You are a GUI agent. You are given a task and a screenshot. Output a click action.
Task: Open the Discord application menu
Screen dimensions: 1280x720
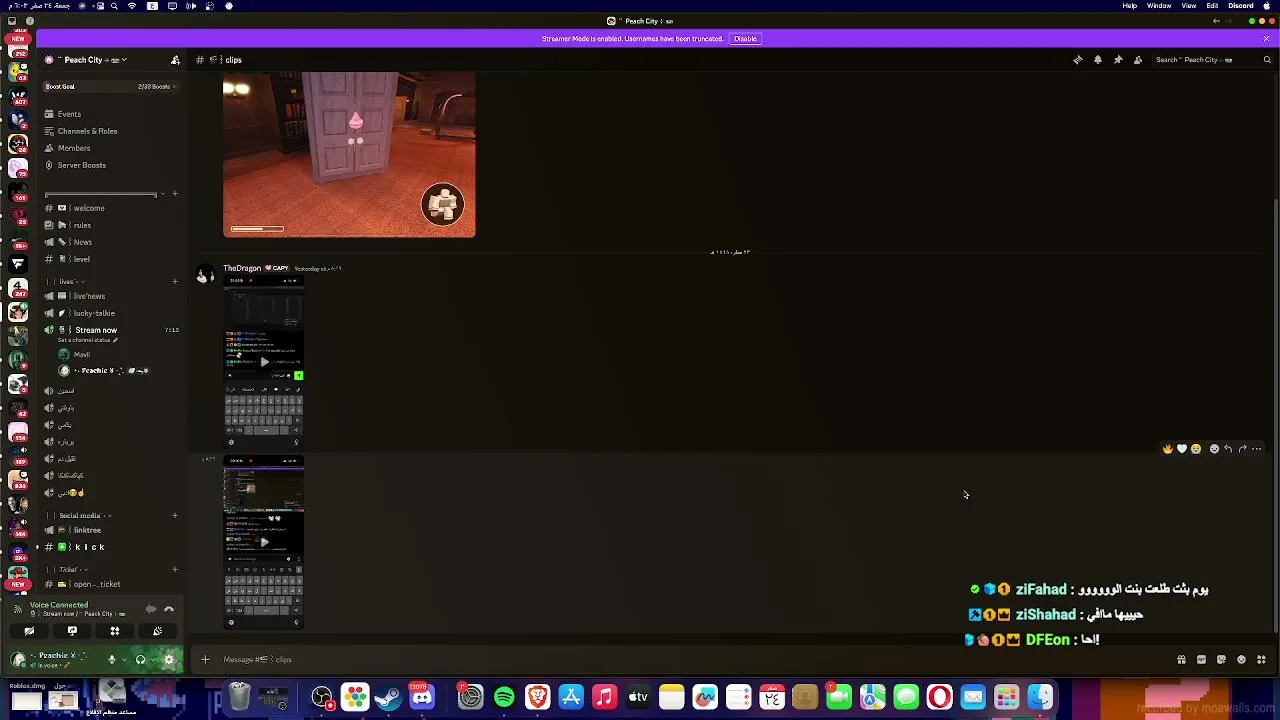[1241, 6]
